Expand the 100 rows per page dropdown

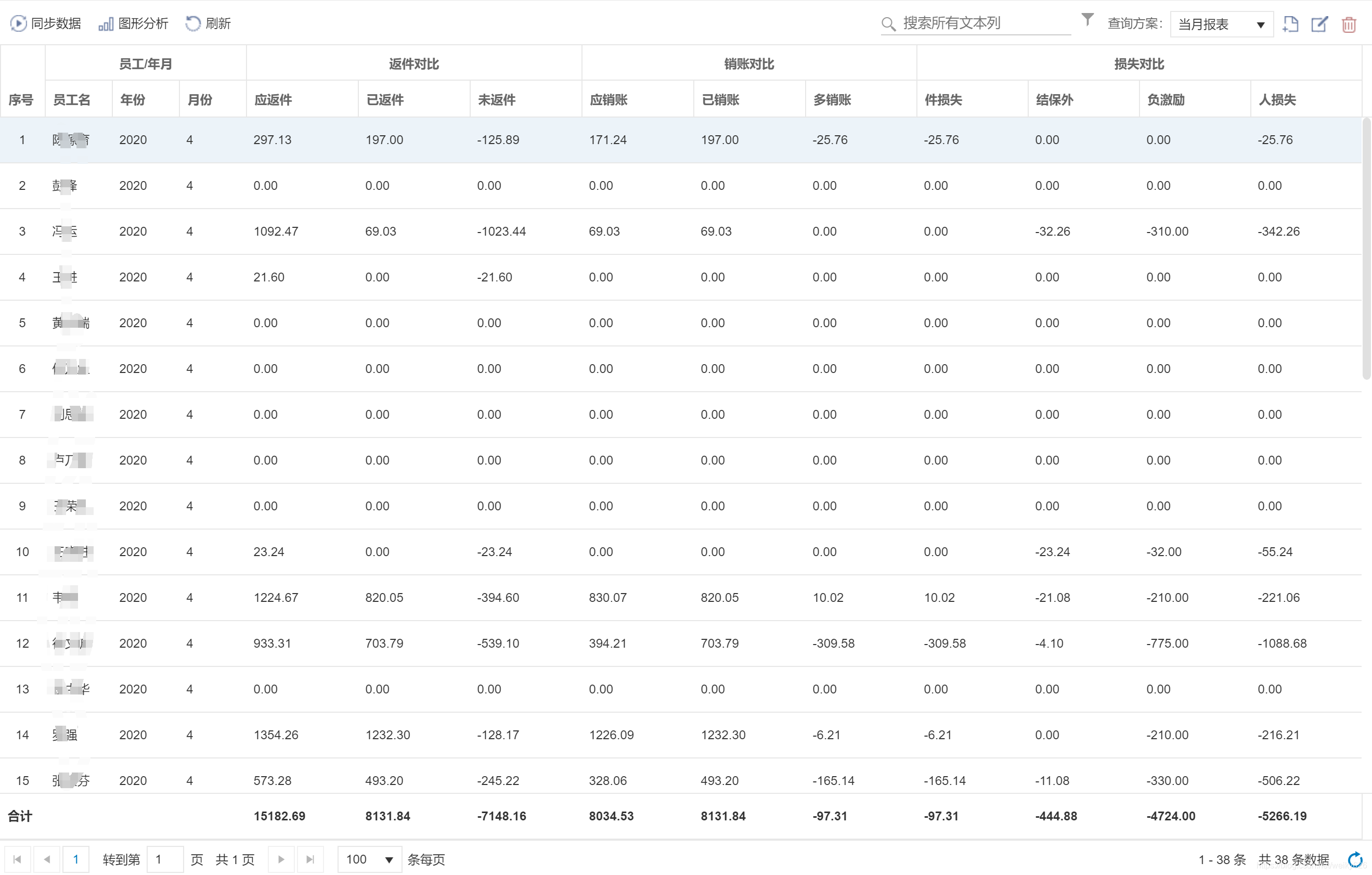[369, 859]
